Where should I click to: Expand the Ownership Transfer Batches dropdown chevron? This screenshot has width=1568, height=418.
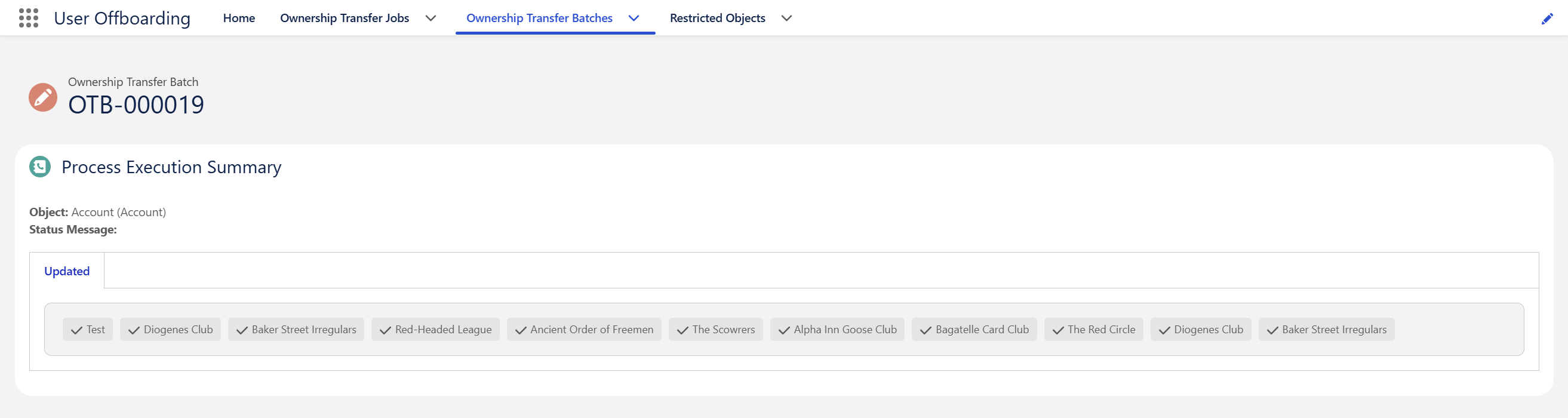coord(634,19)
